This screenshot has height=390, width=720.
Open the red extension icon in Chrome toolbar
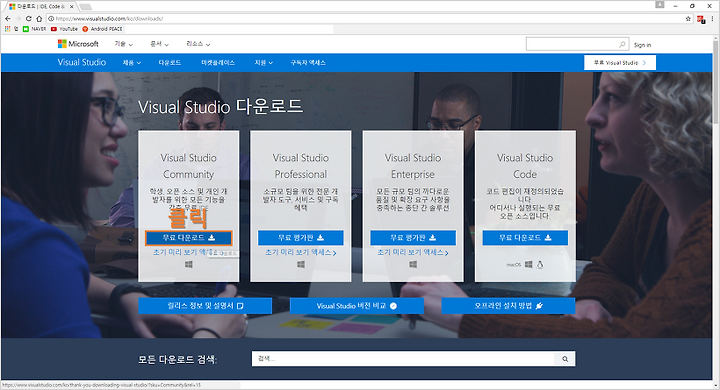701,19
